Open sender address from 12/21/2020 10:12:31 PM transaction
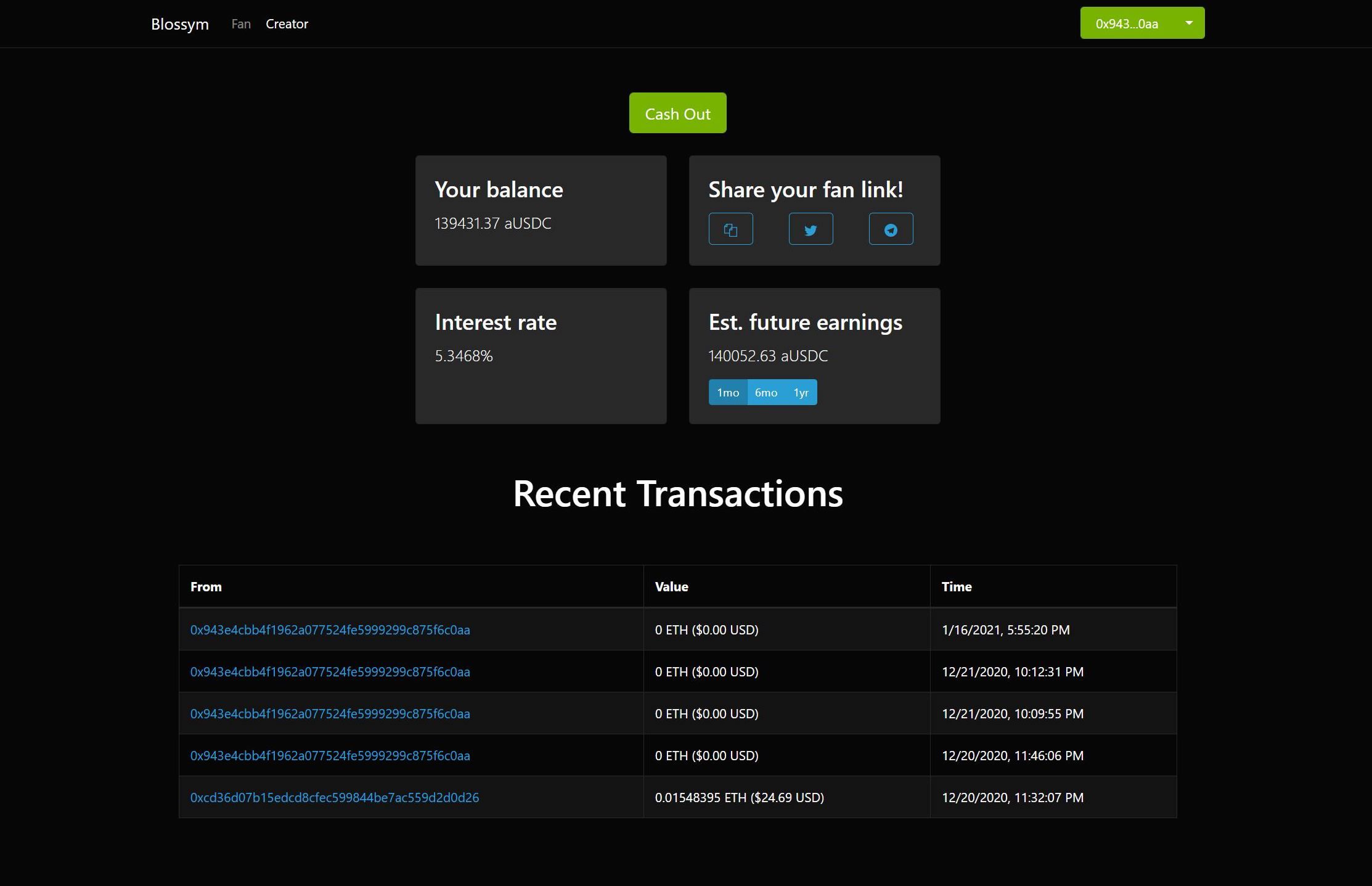 pyautogui.click(x=330, y=671)
